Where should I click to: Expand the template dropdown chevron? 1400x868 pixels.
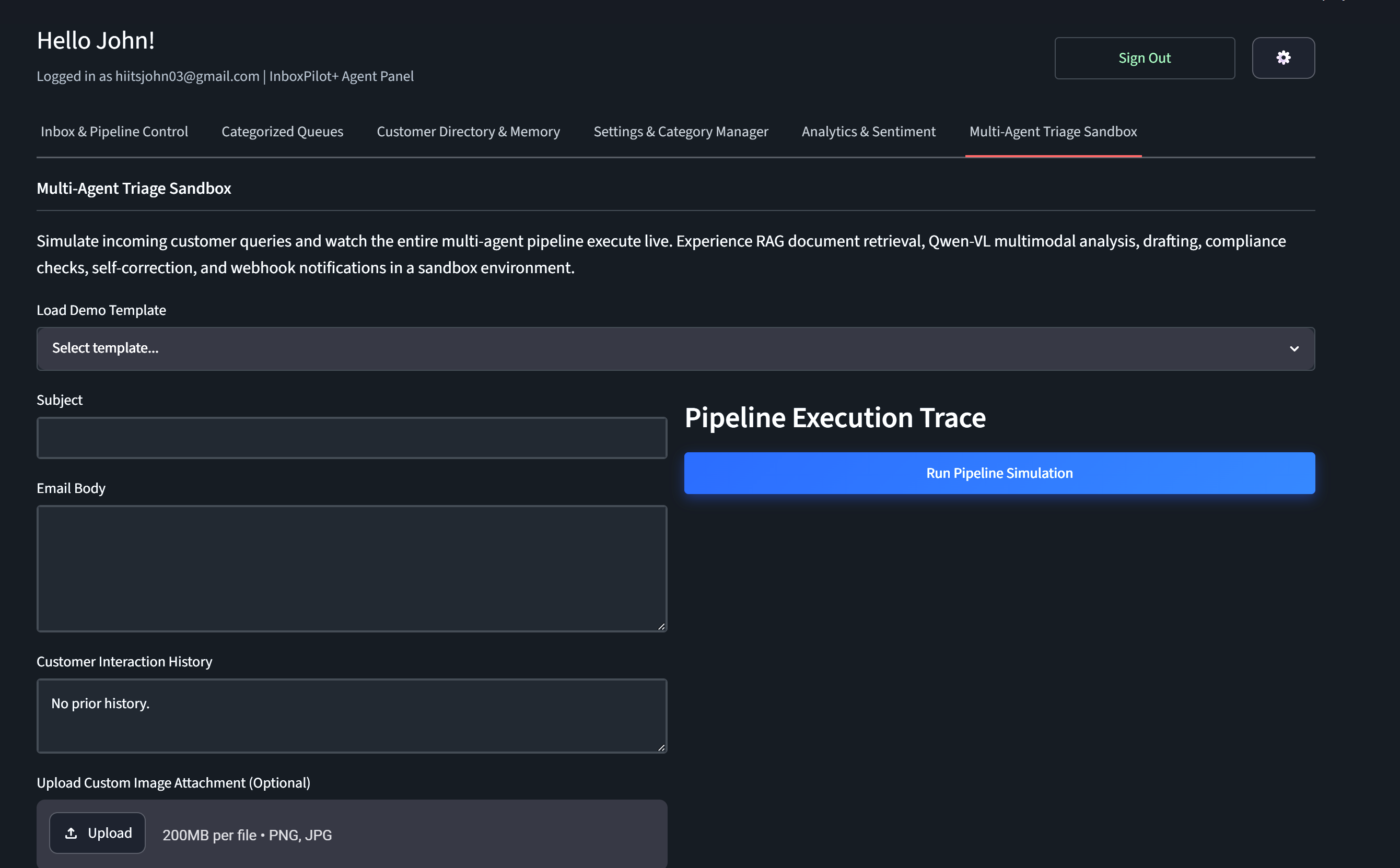click(x=1294, y=348)
